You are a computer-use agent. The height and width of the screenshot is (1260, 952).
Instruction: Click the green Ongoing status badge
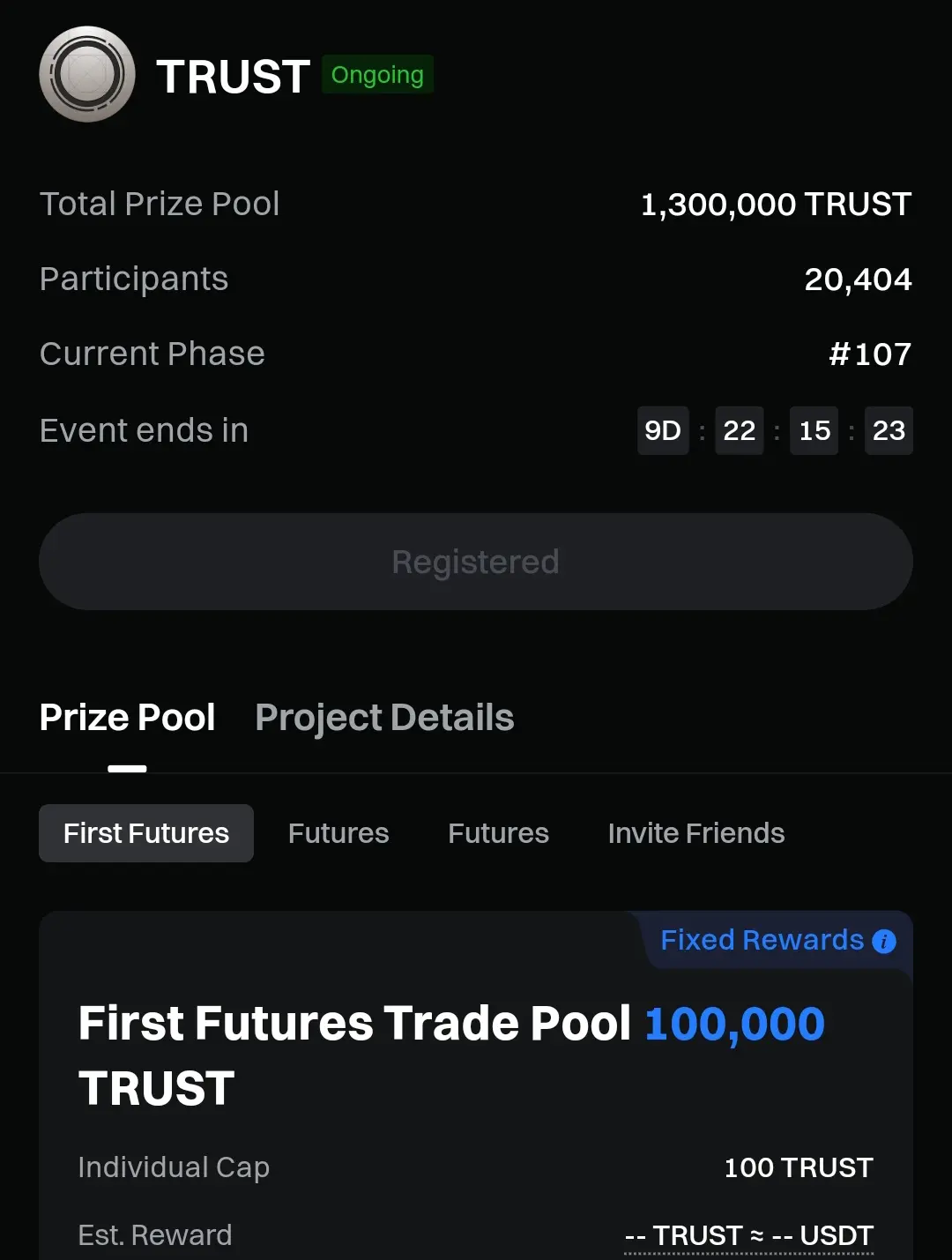377,75
